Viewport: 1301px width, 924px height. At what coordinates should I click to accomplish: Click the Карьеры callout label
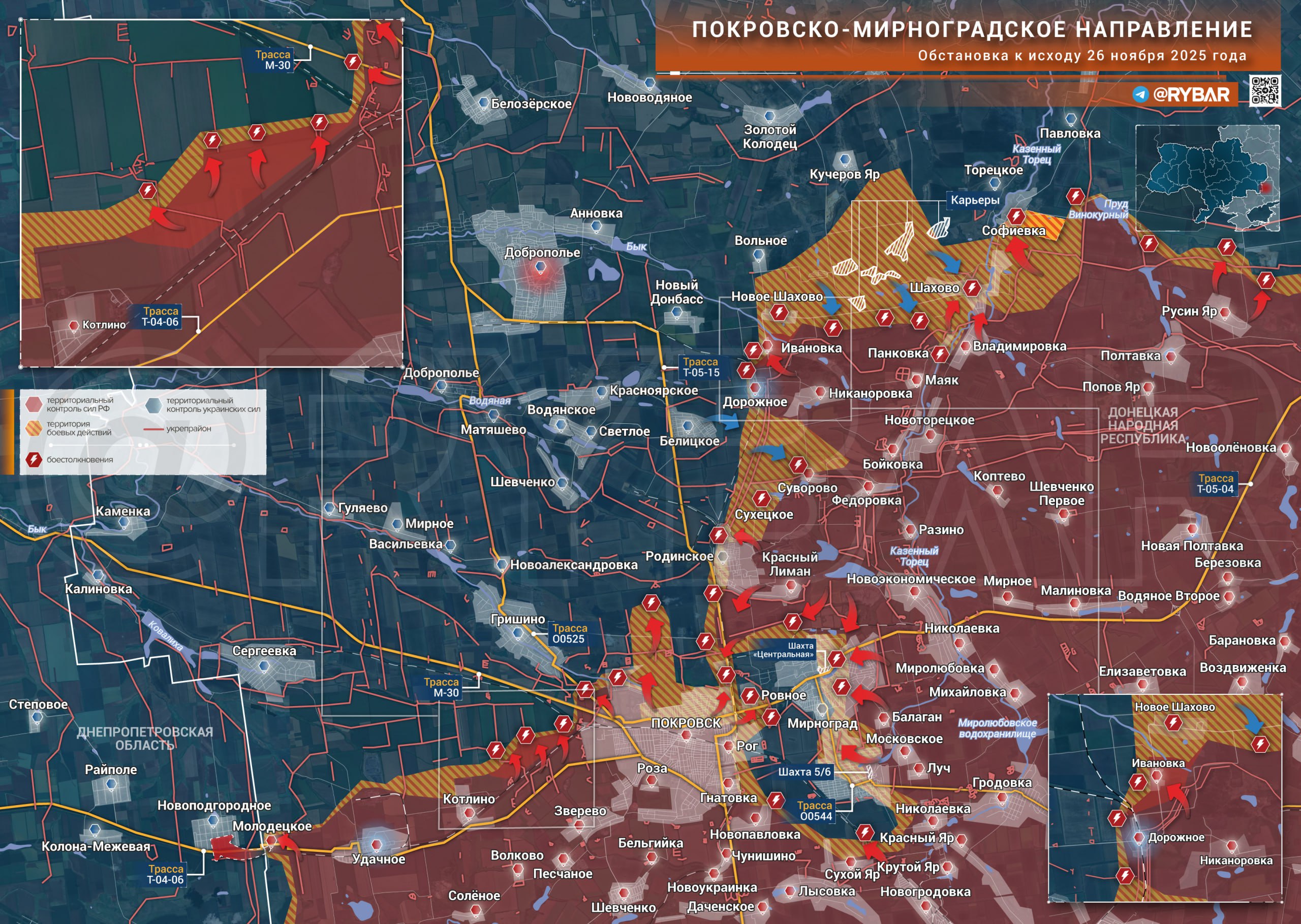[975, 200]
